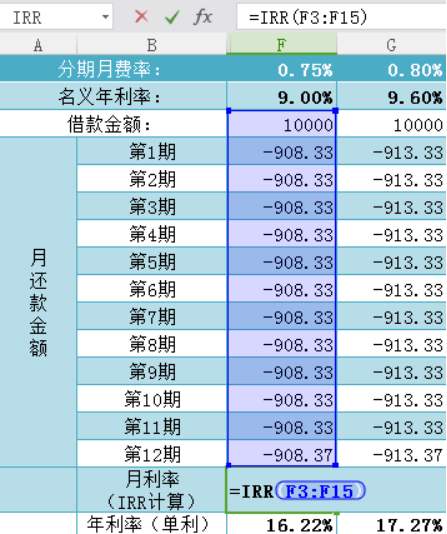Screen dimensions: 447x534
Task: Select the 第10期 label cell
Action: 152,399
